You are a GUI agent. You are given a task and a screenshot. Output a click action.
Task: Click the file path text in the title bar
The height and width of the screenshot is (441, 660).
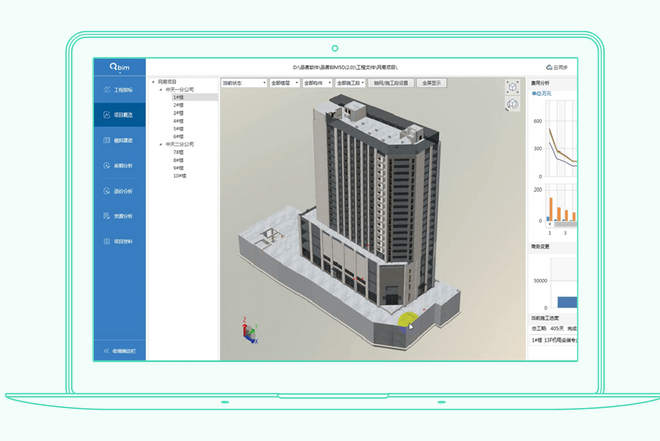345,67
